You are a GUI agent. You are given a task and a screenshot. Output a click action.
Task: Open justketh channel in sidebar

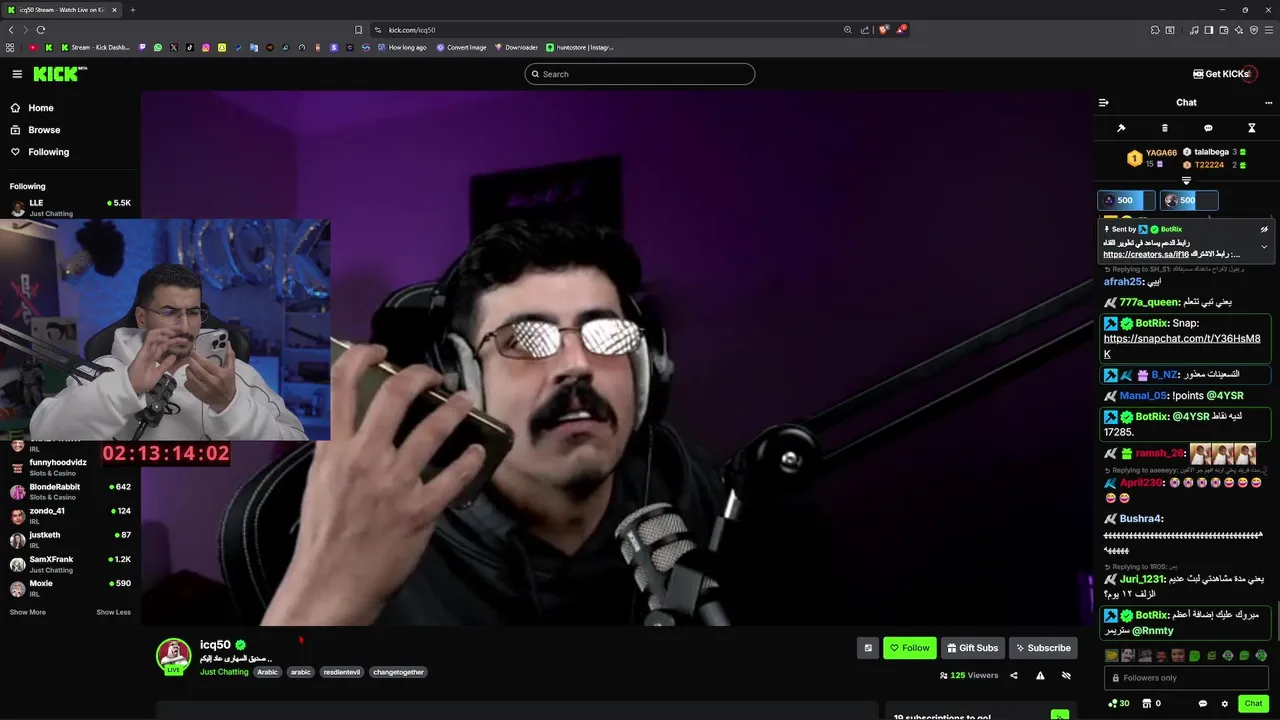[x=70, y=540]
